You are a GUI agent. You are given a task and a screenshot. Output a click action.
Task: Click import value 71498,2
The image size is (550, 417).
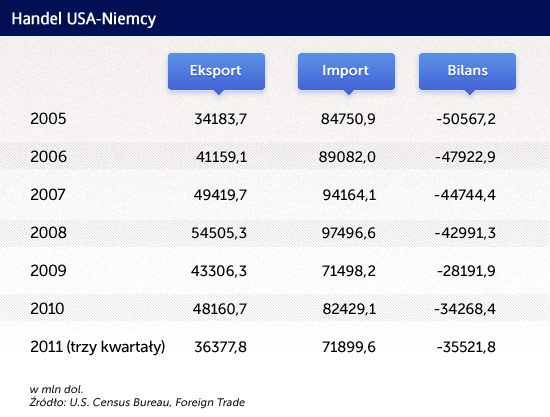coord(349,271)
